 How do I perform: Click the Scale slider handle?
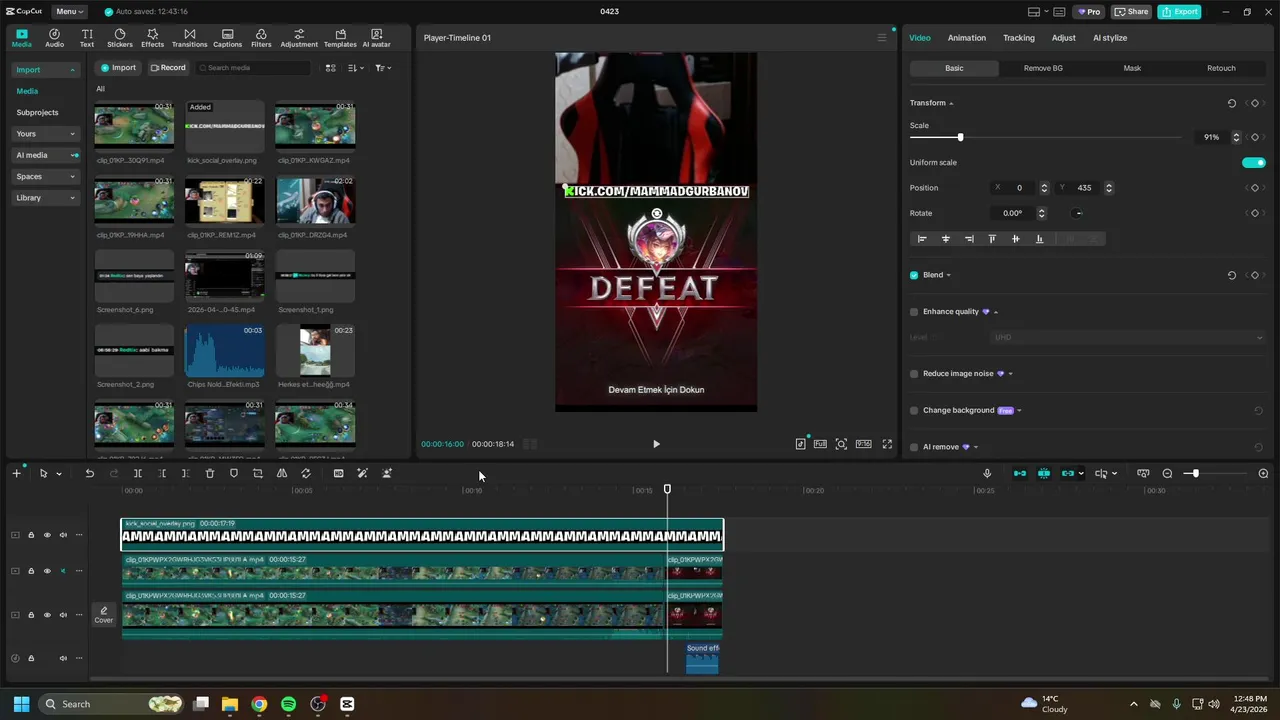[x=960, y=137]
